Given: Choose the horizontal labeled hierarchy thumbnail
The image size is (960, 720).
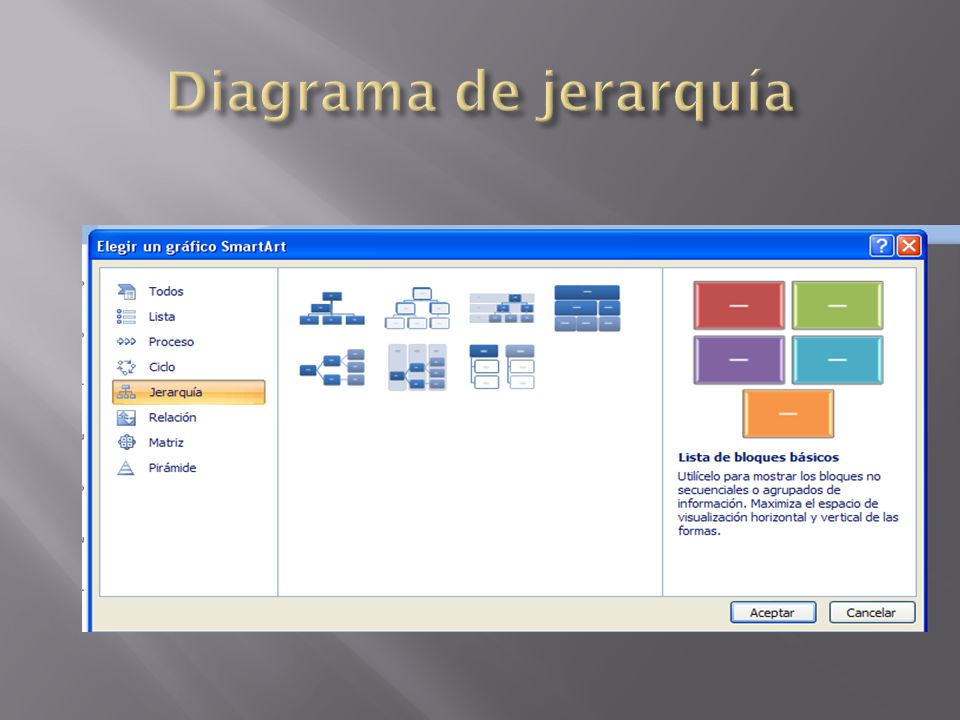Looking at the screenshot, I should click(x=417, y=367).
